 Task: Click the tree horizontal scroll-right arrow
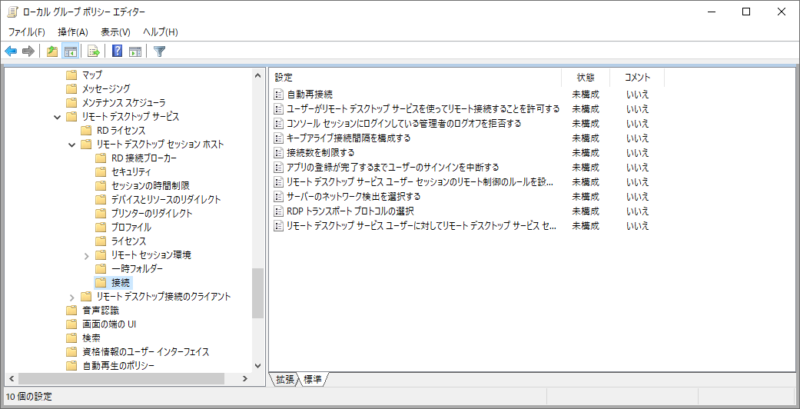[x=245, y=378]
